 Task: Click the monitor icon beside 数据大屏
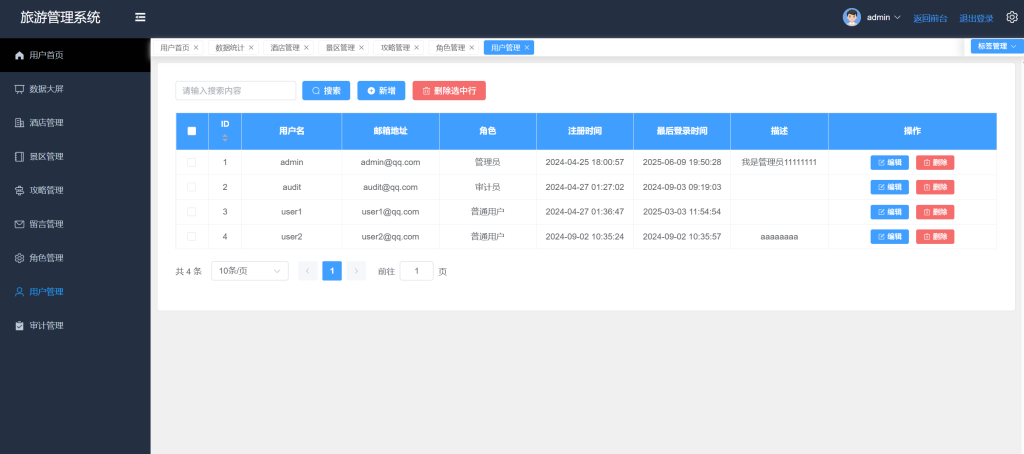(x=20, y=89)
